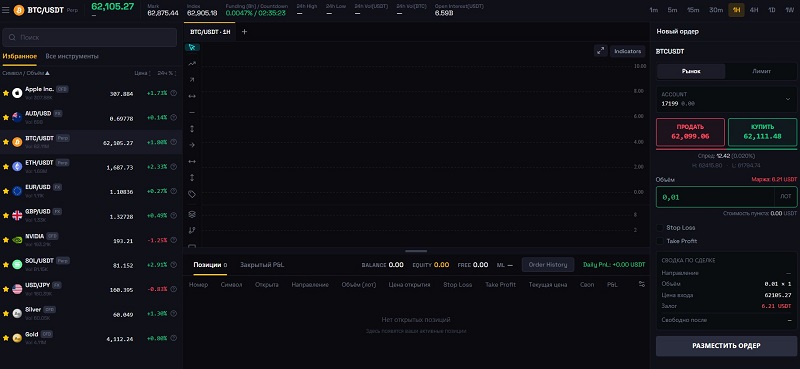Viewport: 800px width, 369px height.
Task: Show info for the Apple Inc. row
Action: click(173, 93)
